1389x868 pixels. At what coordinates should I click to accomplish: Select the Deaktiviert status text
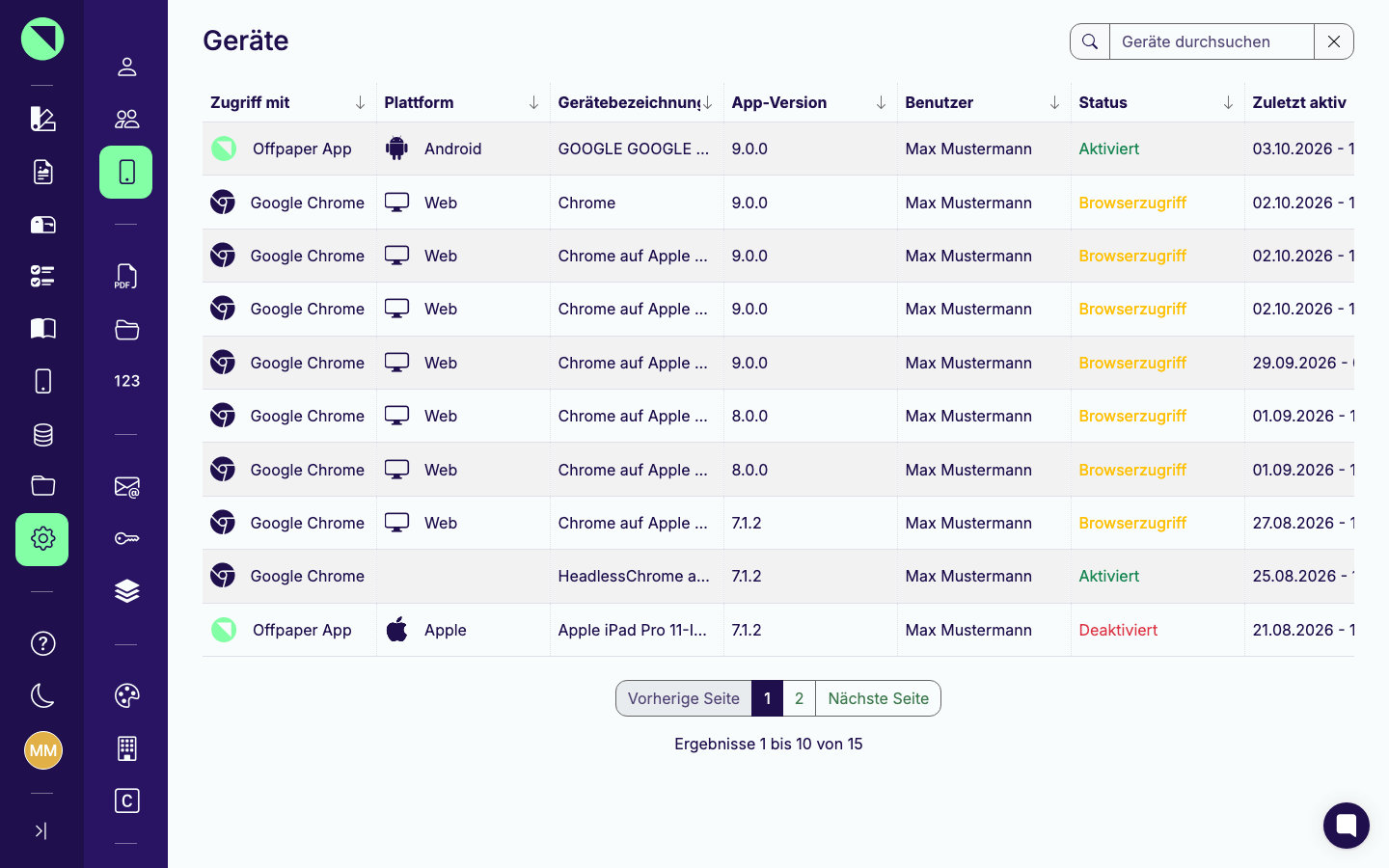pos(1118,630)
